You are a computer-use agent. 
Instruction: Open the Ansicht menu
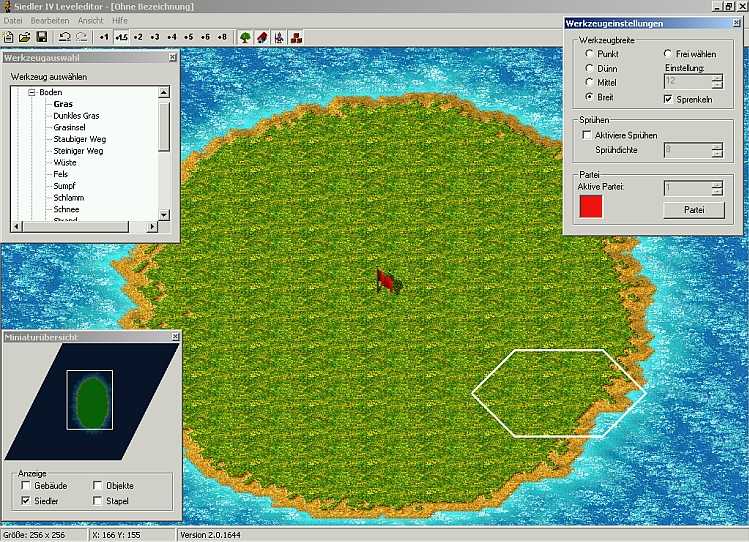pyautogui.click(x=90, y=20)
